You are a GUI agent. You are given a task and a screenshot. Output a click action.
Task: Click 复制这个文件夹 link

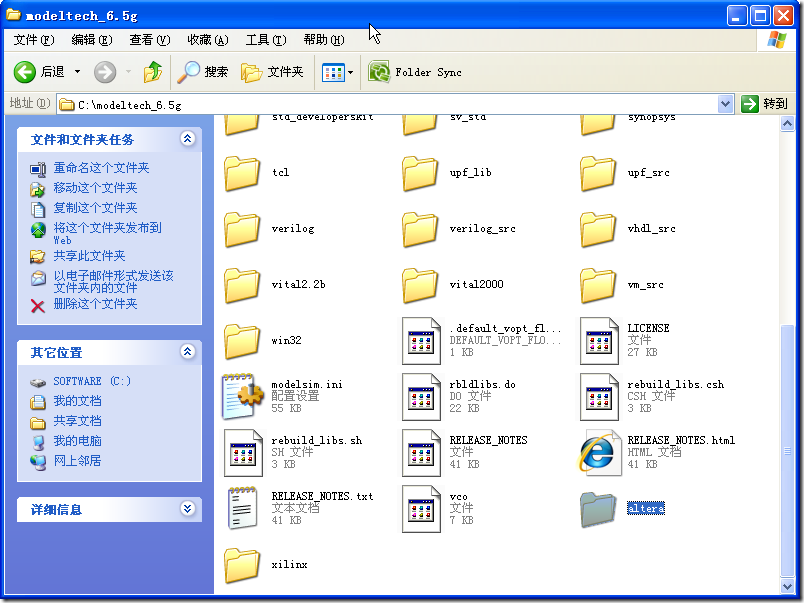[95, 208]
